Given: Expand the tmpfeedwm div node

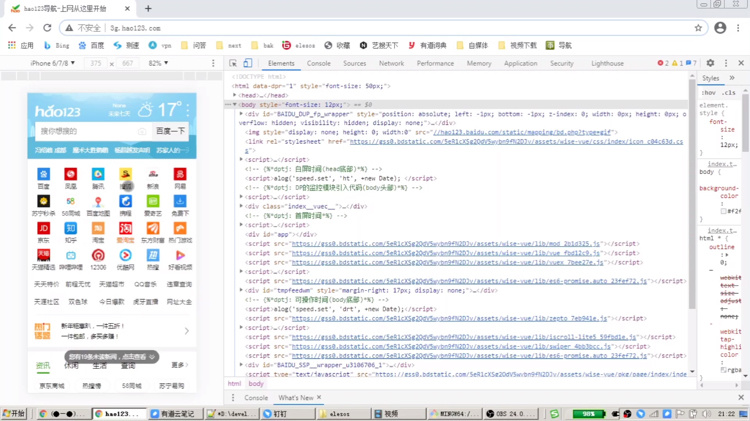Looking at the screenshot, I should click(x=241, y=290).
